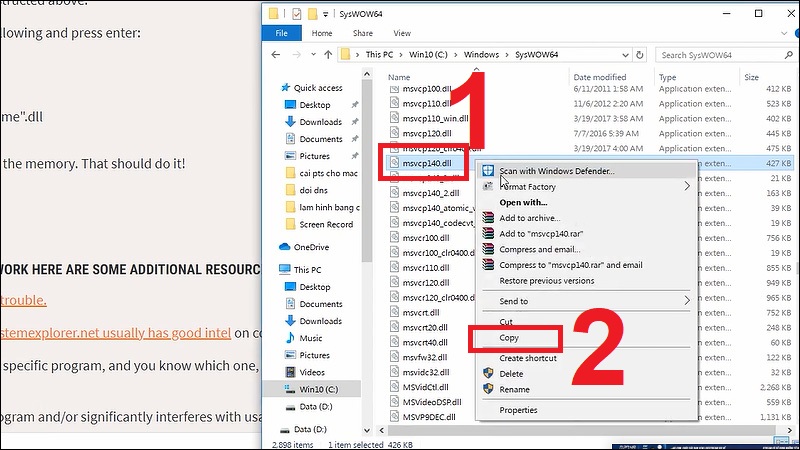Viewport: 800px width, 450px height.
Task: Click the Windows Defender shield icon
Action: click(x=488, y=170)
